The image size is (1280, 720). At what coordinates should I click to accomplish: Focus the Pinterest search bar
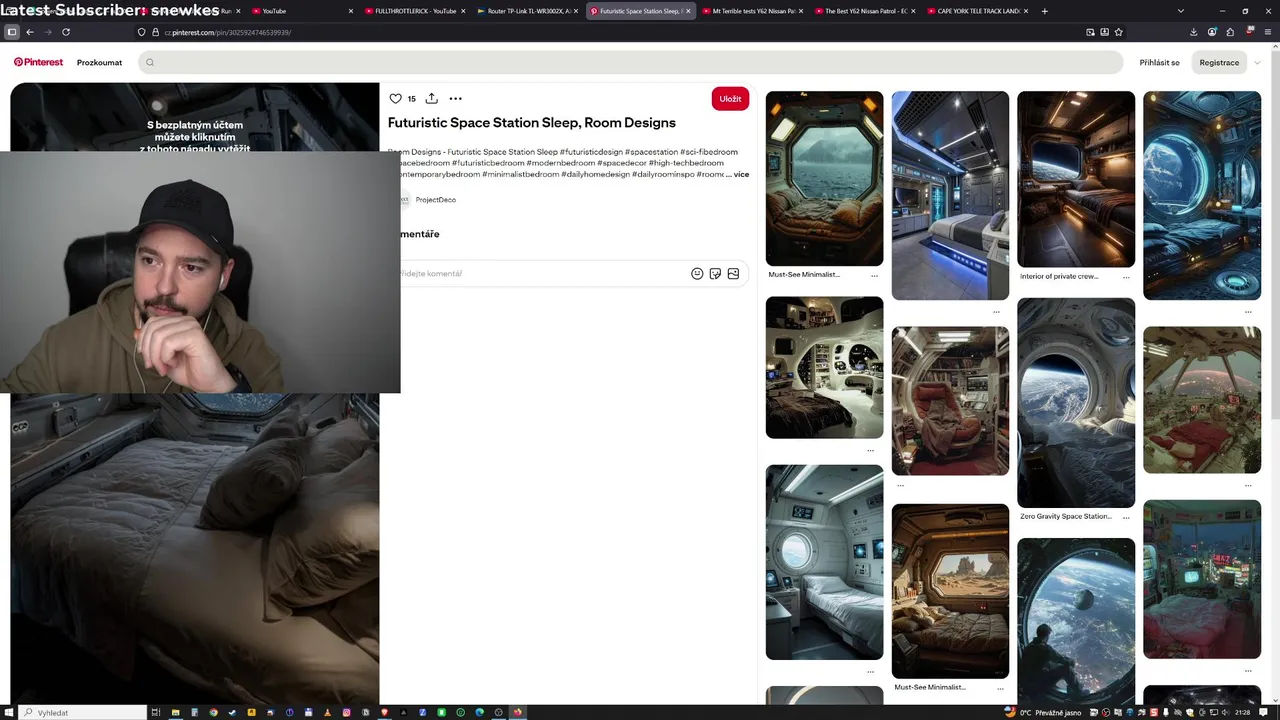[630, 62]
